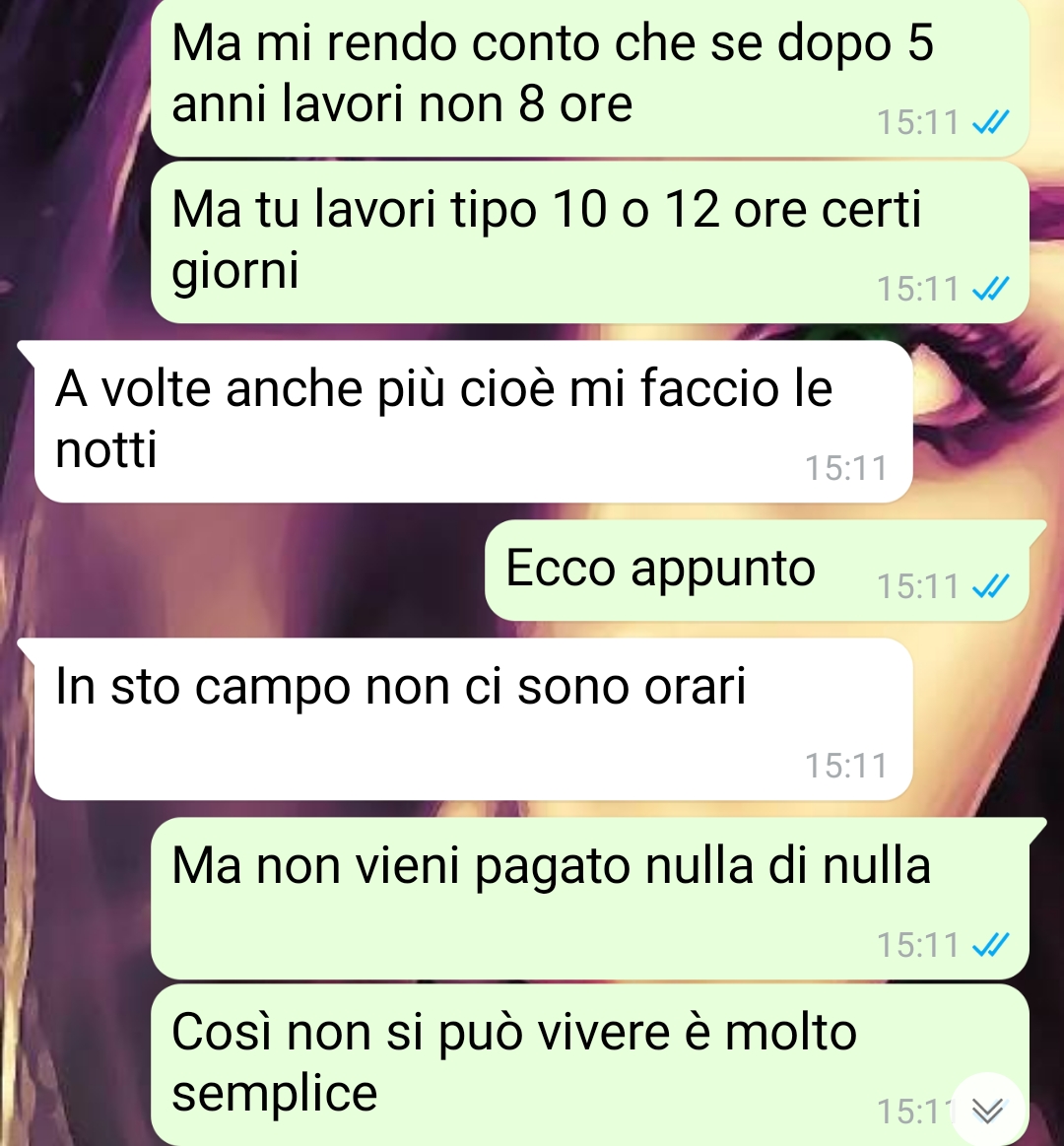The width and height of the screenshot is (1064, 1146).
Task: Tap the word 'notti' in received message
Action: tap(106, 448)
